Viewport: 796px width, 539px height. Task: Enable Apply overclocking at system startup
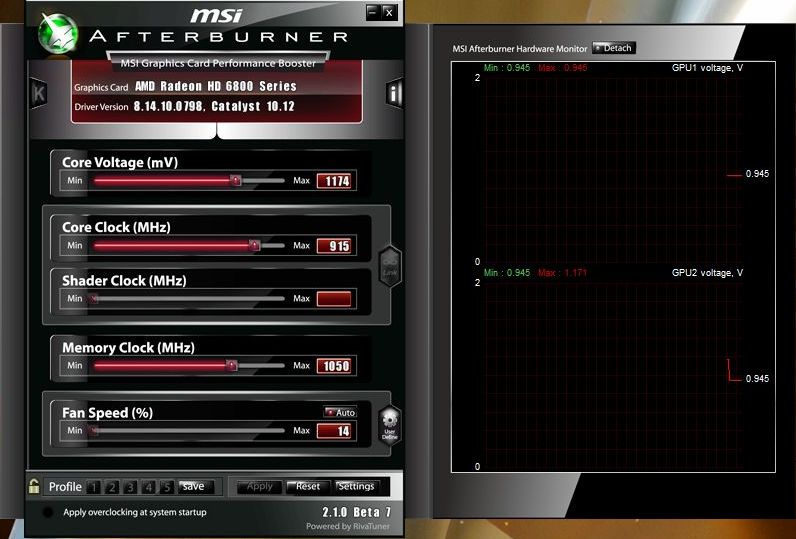(x=48, y=512)
